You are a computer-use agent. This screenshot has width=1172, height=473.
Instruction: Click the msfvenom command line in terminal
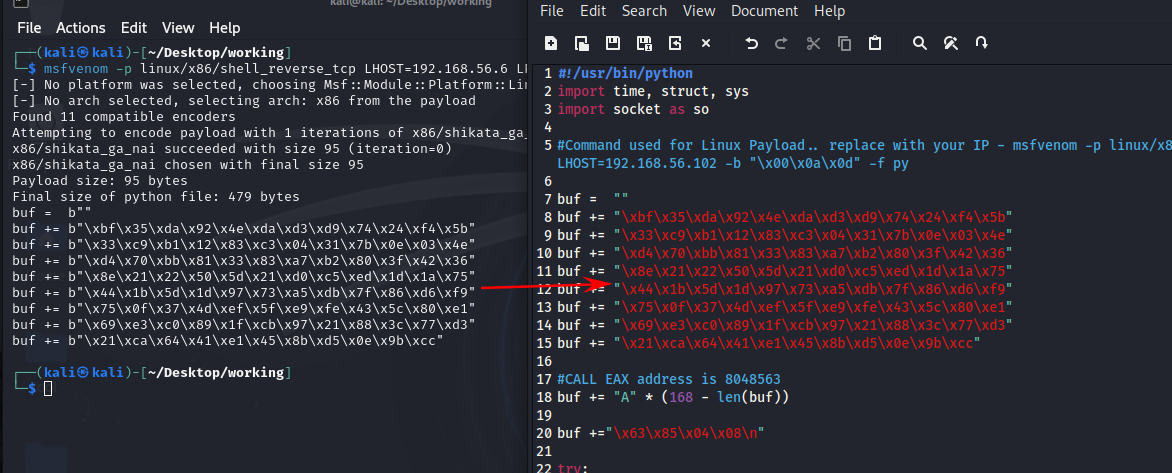click(286, 69)
